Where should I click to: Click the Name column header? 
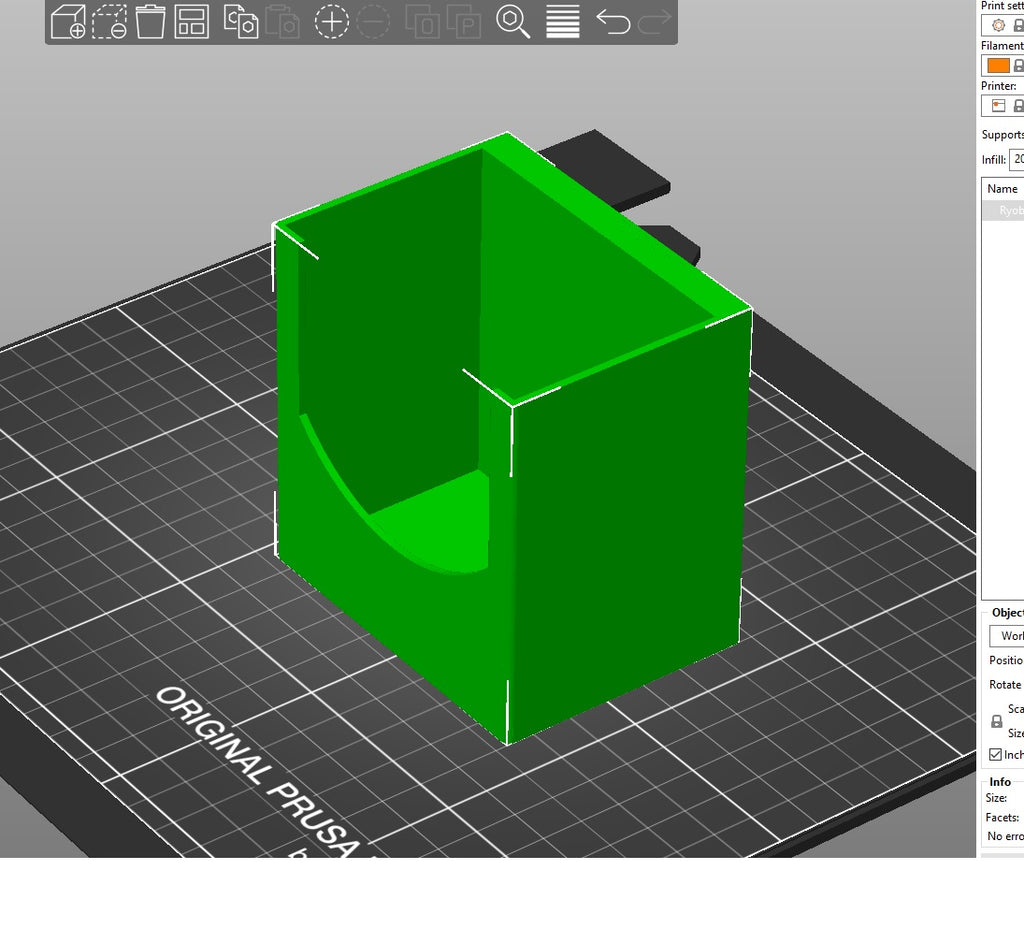point(1002,189)
